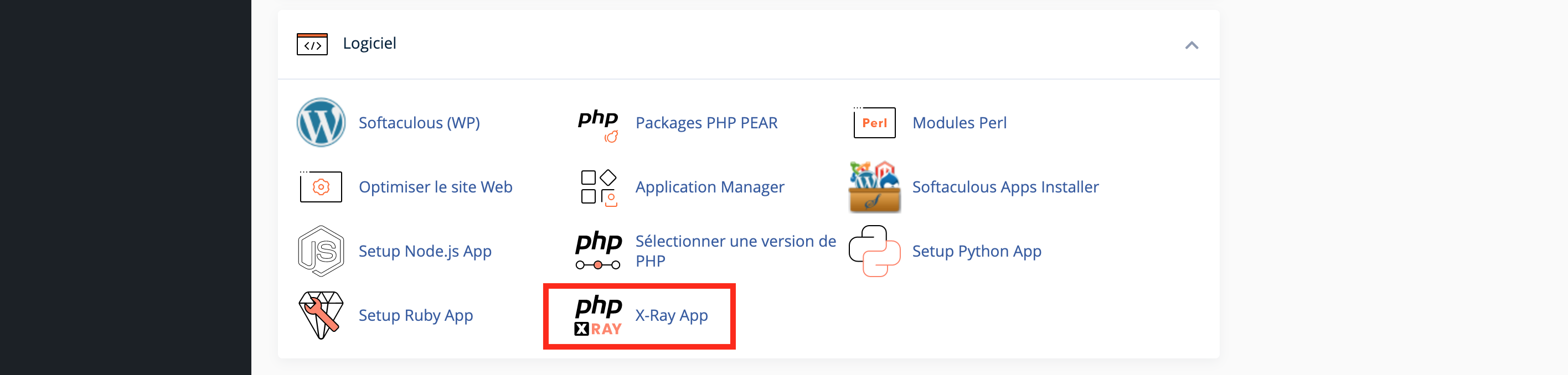The image size is (1568, 375).
Task: Open the Modules Perl link
Action: pyautogui.click(x=960, y=123)
